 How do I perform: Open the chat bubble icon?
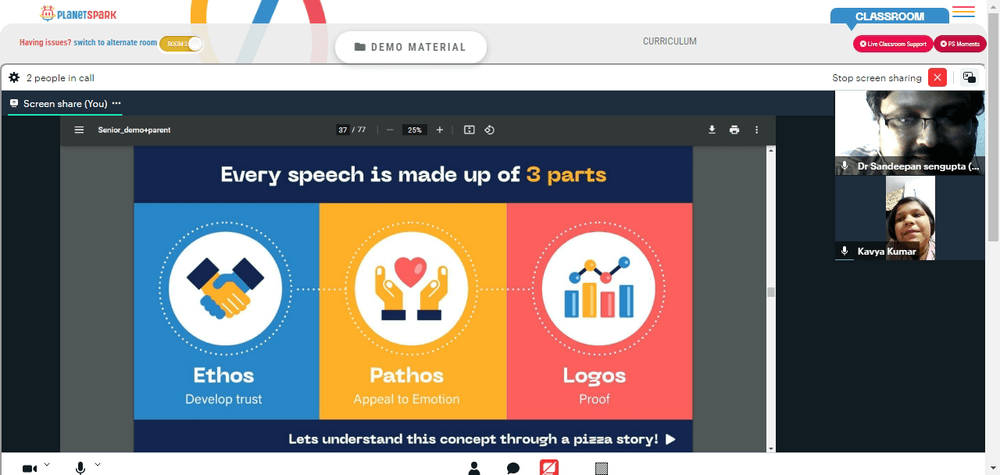tap(513, 469)
